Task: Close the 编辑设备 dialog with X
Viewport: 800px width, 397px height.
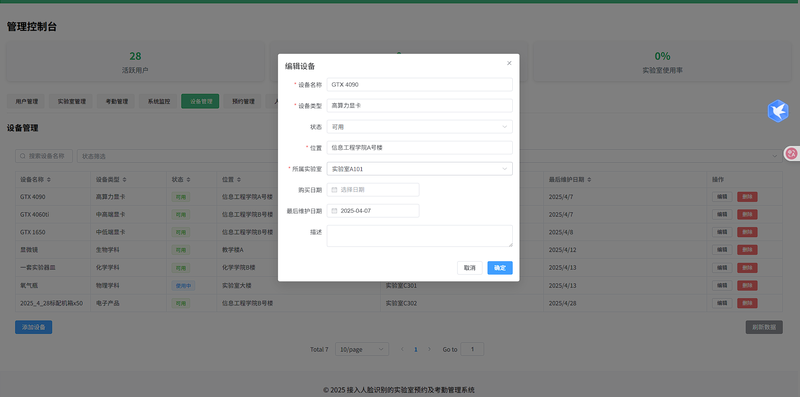Action: 509,63
